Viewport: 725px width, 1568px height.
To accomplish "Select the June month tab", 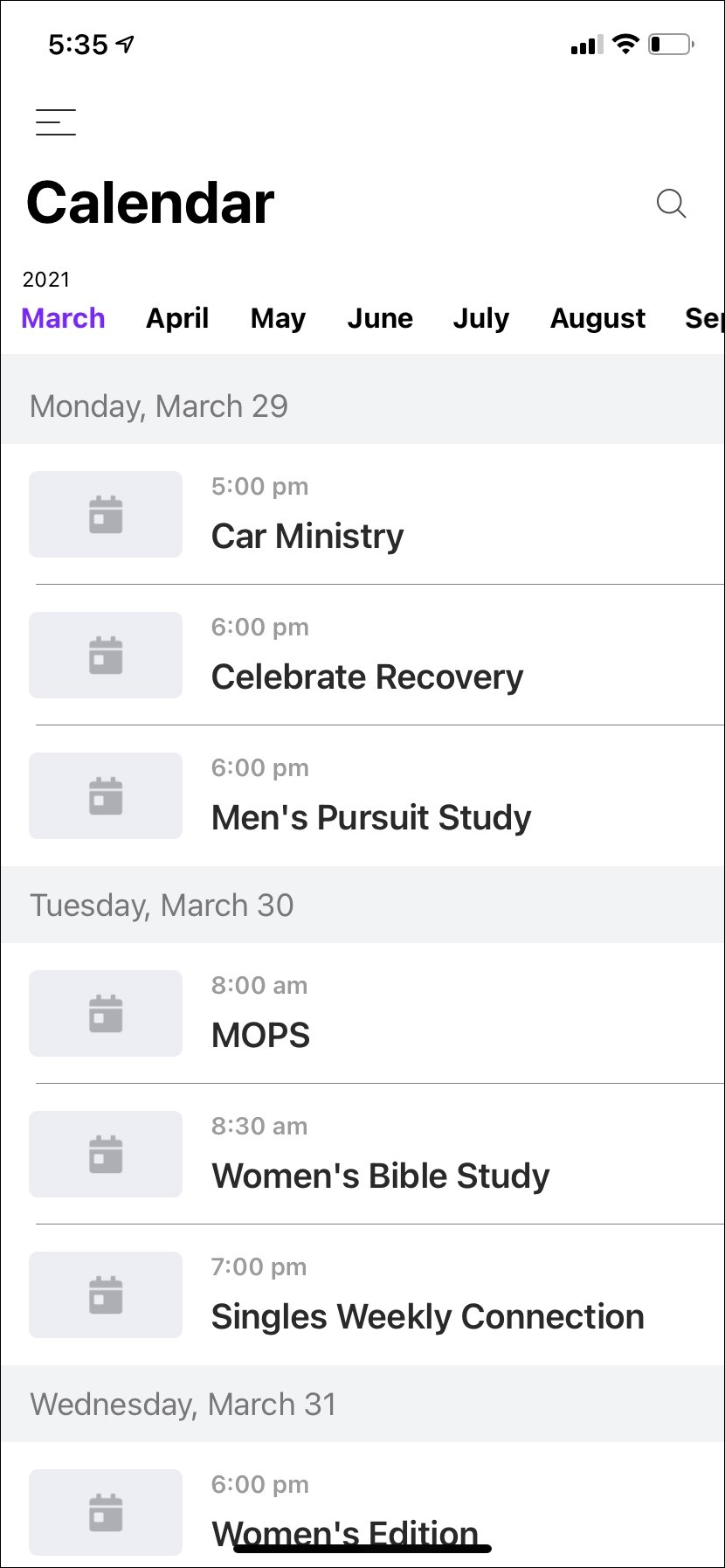I will (380, 318).
